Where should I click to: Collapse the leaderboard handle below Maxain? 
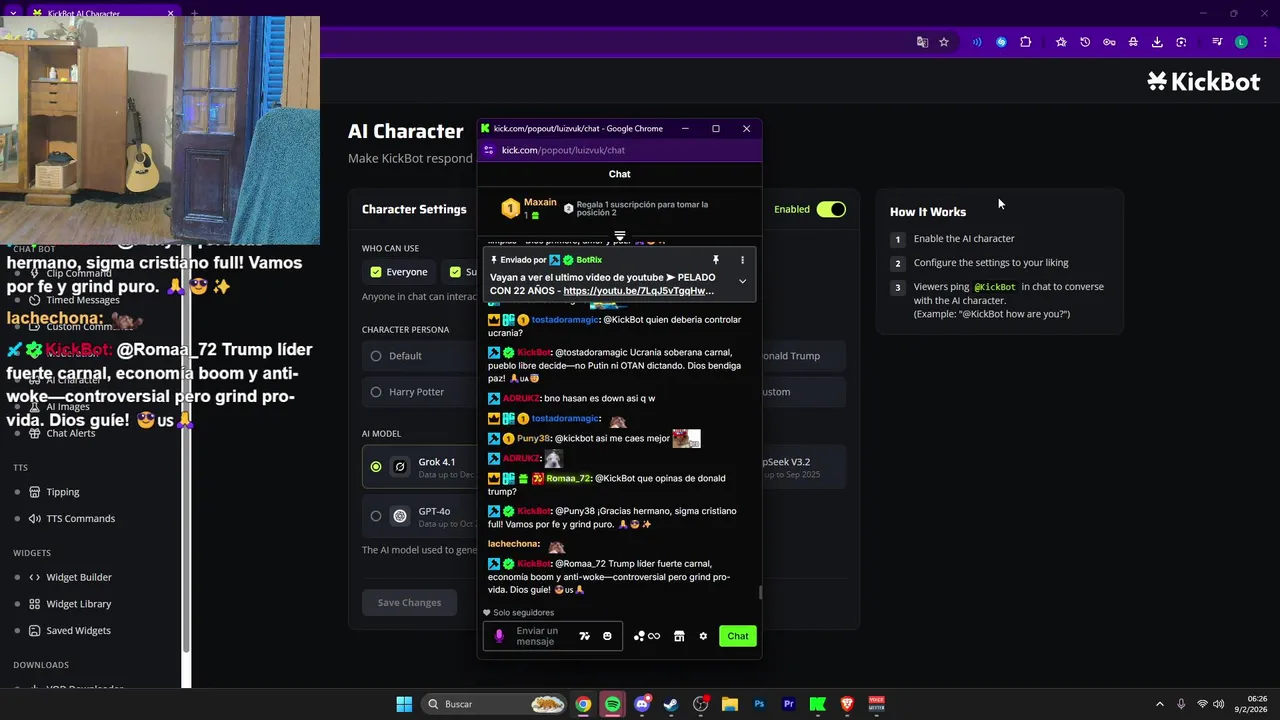pos(620,236)
